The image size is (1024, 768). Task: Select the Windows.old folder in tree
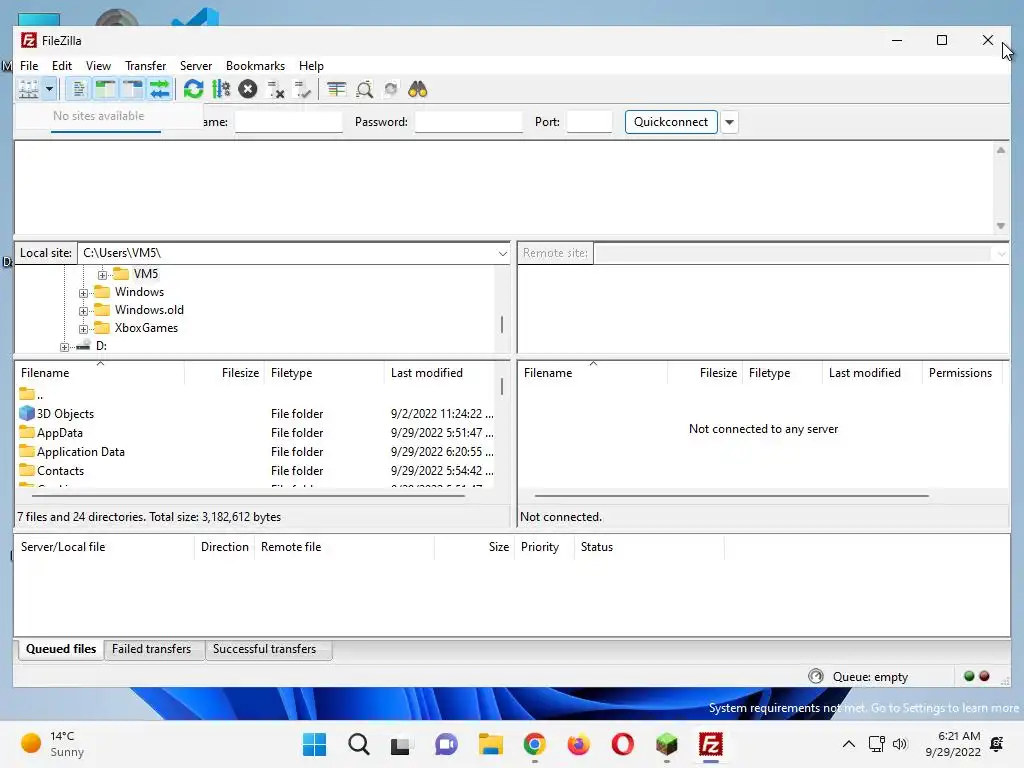point(149,310)
